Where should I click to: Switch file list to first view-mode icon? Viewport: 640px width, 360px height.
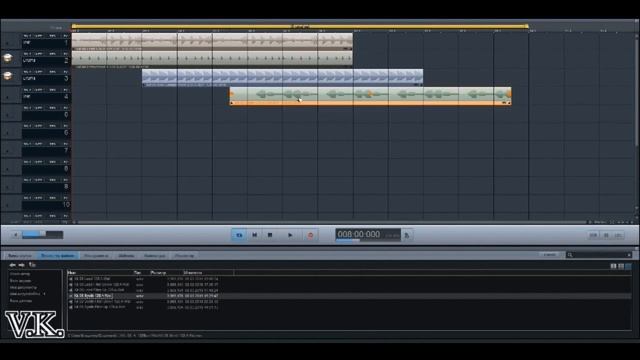coord(613,266)
